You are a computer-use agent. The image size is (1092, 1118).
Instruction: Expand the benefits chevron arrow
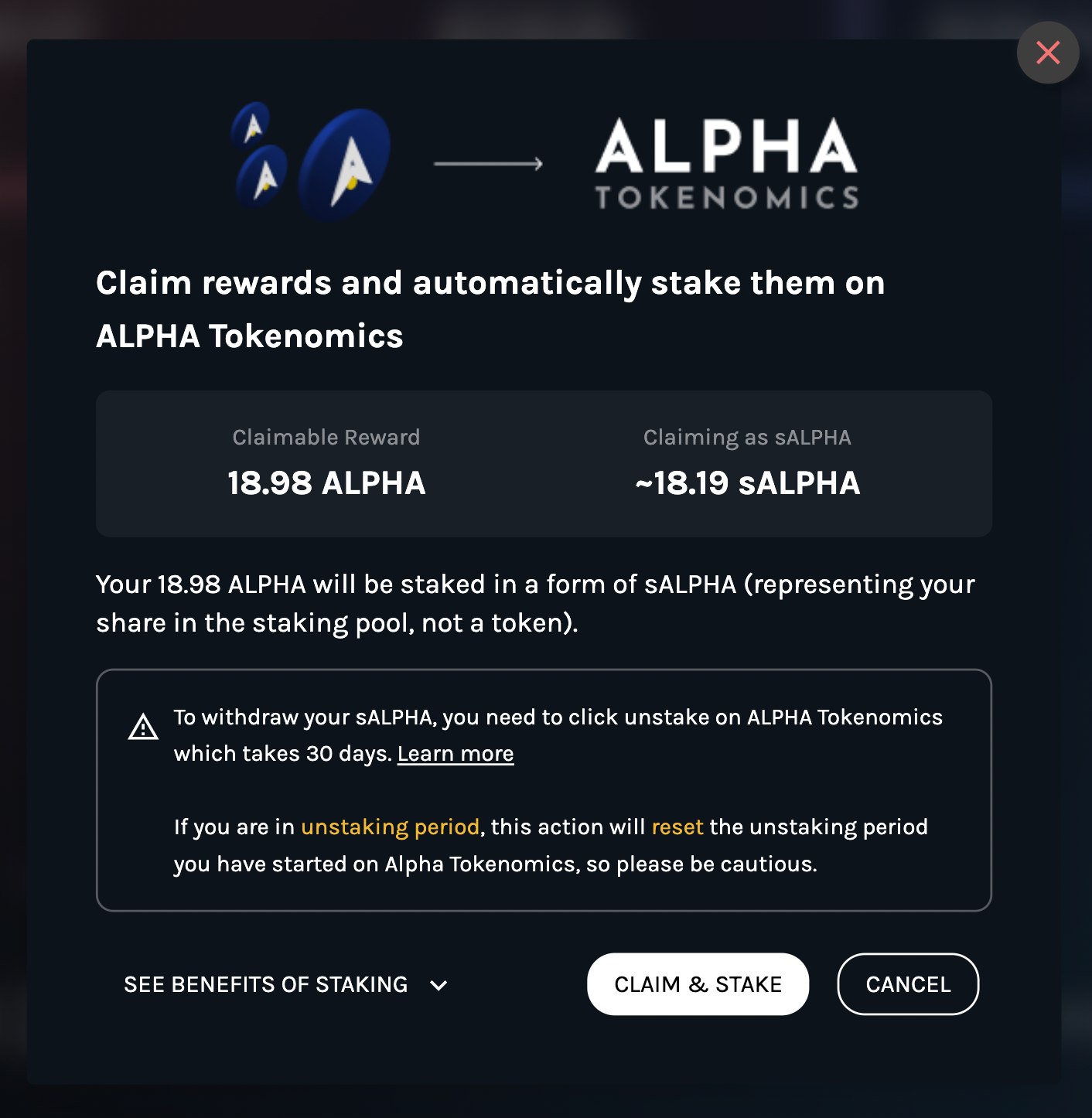pos(439,985)
